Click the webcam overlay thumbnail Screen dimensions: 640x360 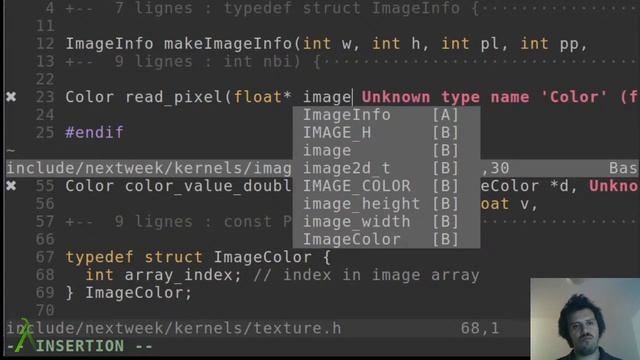point(585,319)
